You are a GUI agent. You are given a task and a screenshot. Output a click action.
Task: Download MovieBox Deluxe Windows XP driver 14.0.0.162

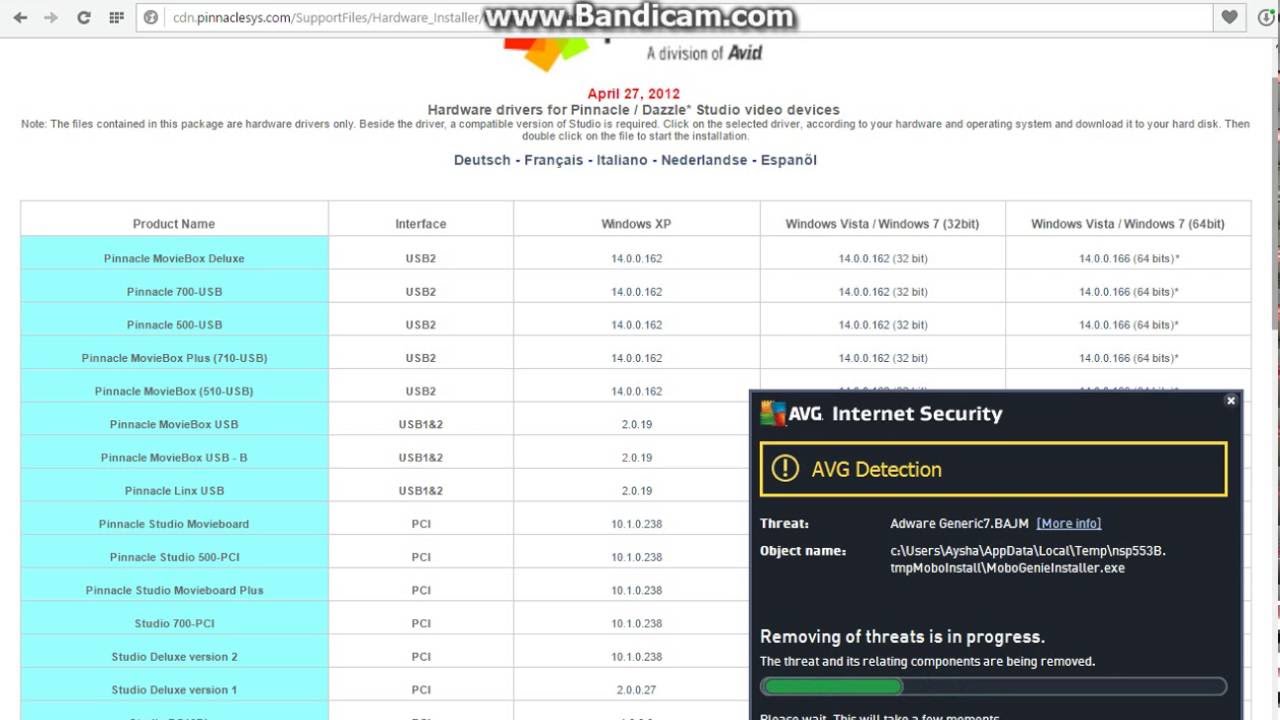click(636, 258)
